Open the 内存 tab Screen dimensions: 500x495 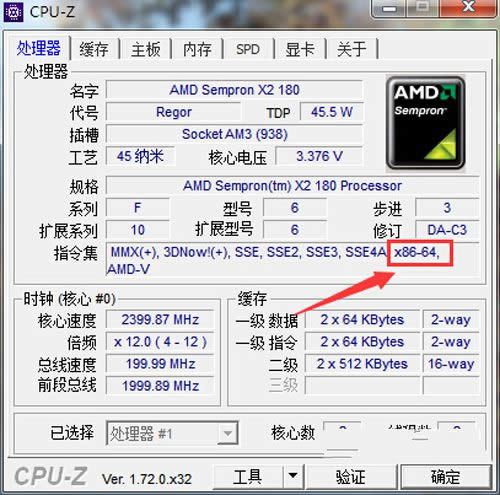click(x=197, y=49)
